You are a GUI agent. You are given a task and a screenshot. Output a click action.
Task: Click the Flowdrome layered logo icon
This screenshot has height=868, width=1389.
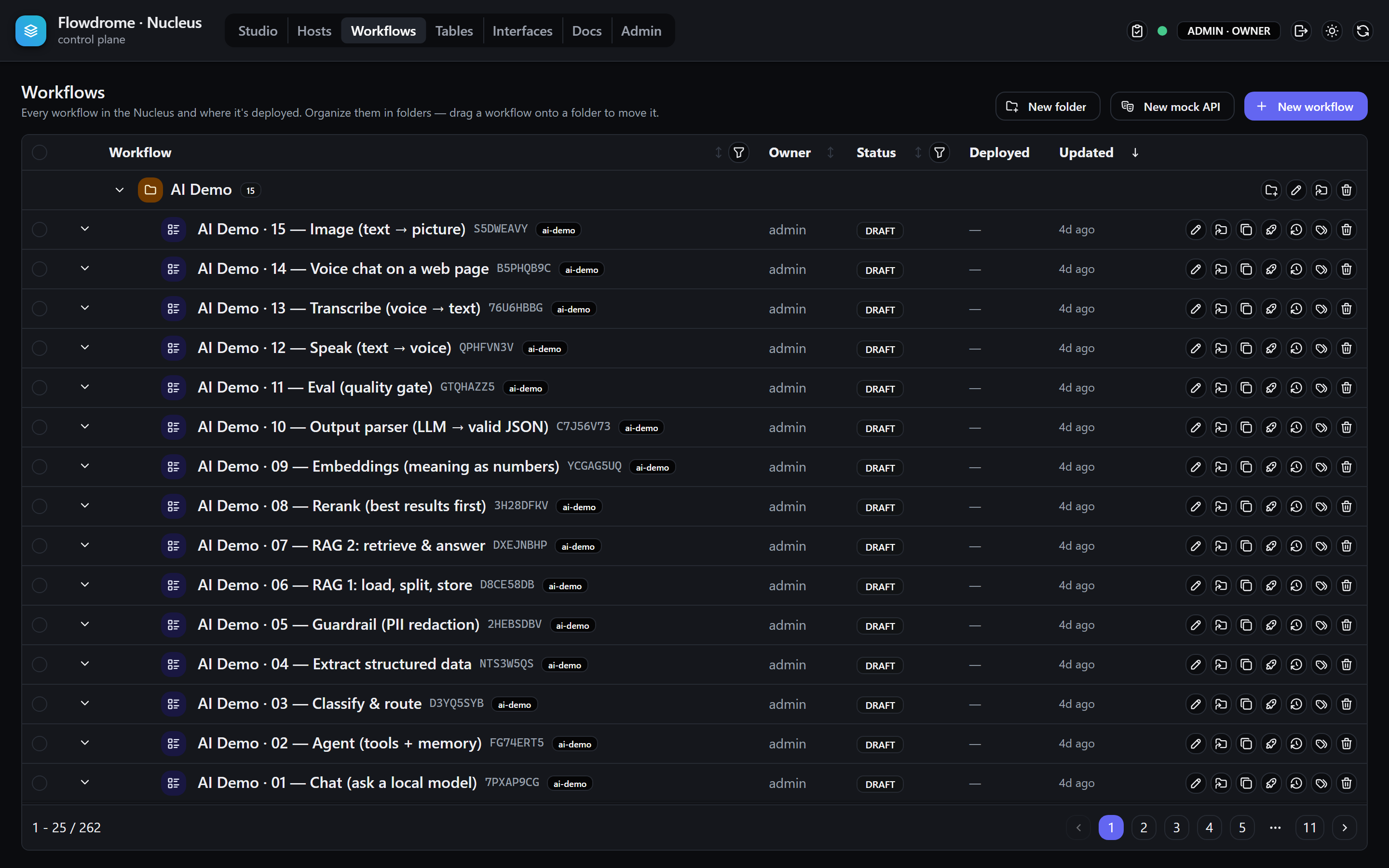(31, 31)
